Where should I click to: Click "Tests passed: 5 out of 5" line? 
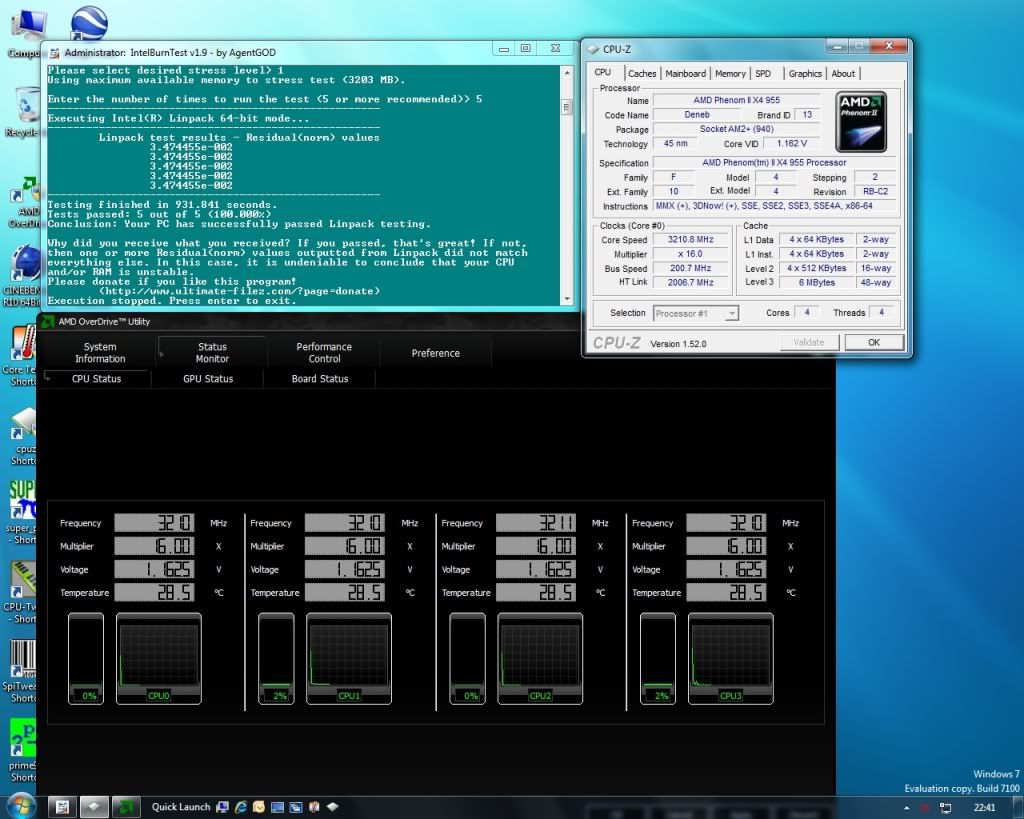click(159, 214)
